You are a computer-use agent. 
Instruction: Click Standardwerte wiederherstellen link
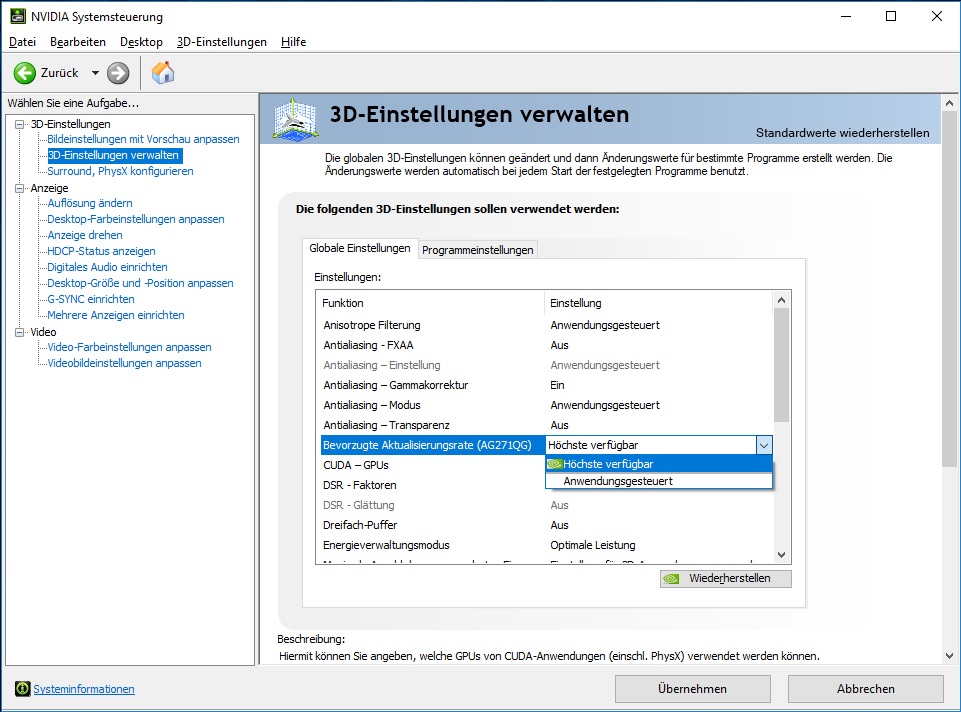(842, 133)
